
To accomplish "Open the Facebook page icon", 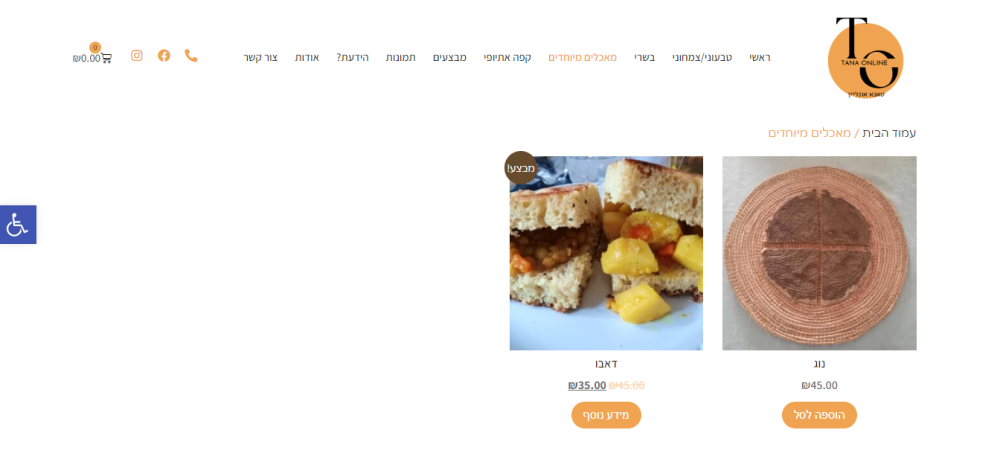I will (x=164, y=55).
